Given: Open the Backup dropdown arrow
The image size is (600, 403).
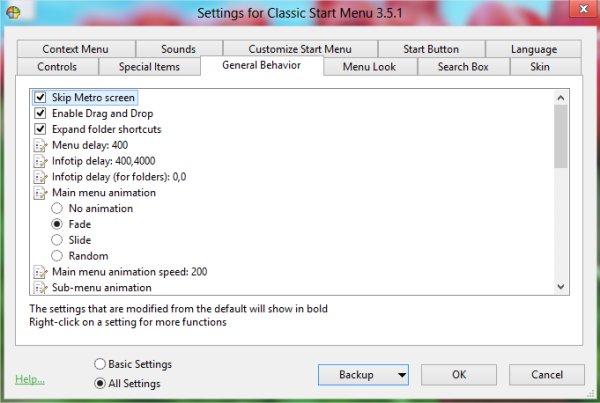Looking at the screenshot, I should 402,375.
